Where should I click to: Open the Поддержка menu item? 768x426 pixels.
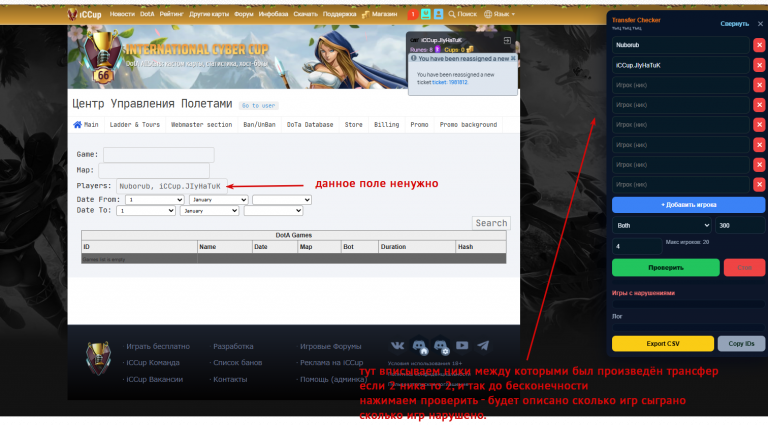(339, 14)
